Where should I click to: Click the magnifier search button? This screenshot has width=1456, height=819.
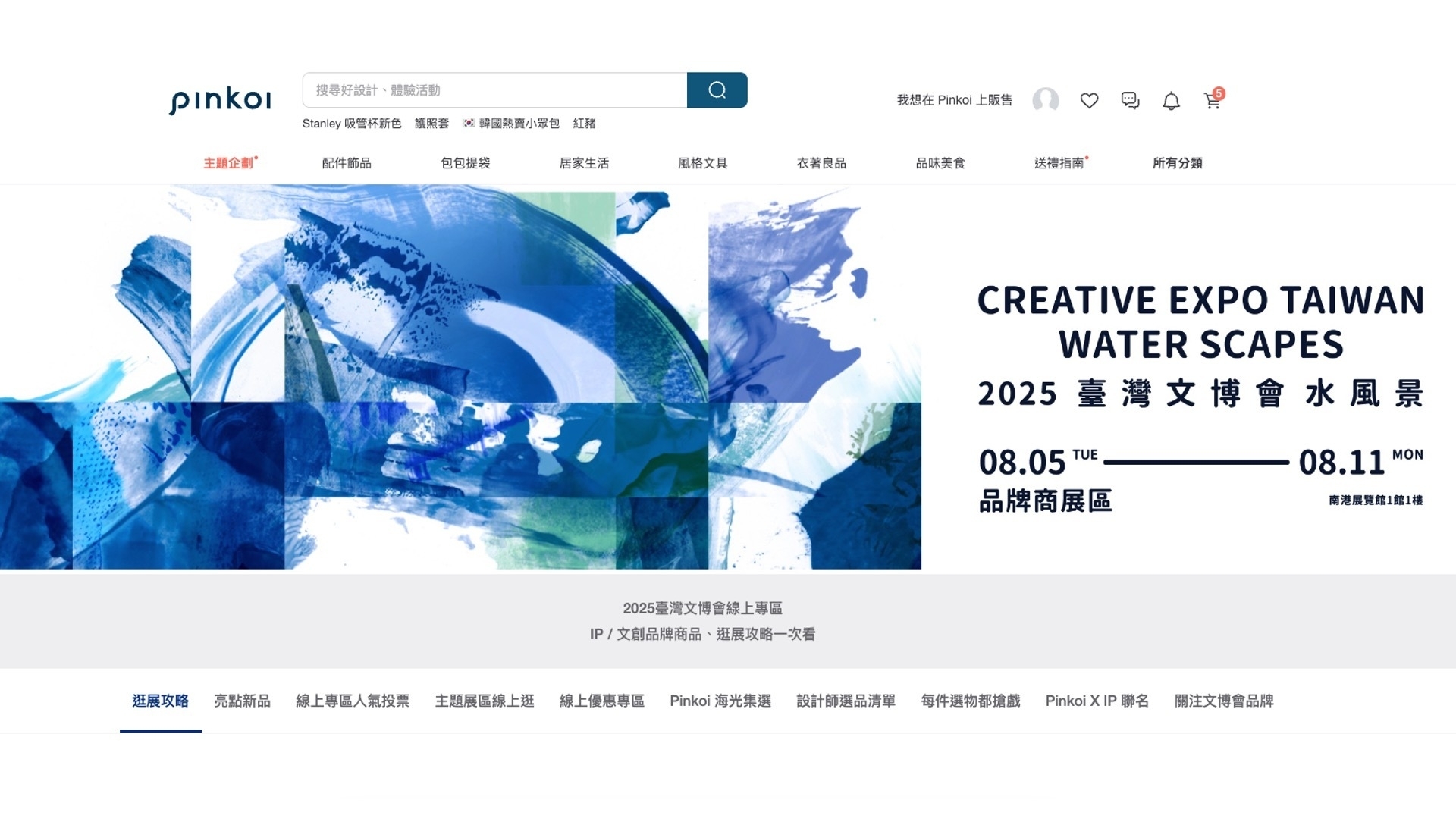click(717, 90)
